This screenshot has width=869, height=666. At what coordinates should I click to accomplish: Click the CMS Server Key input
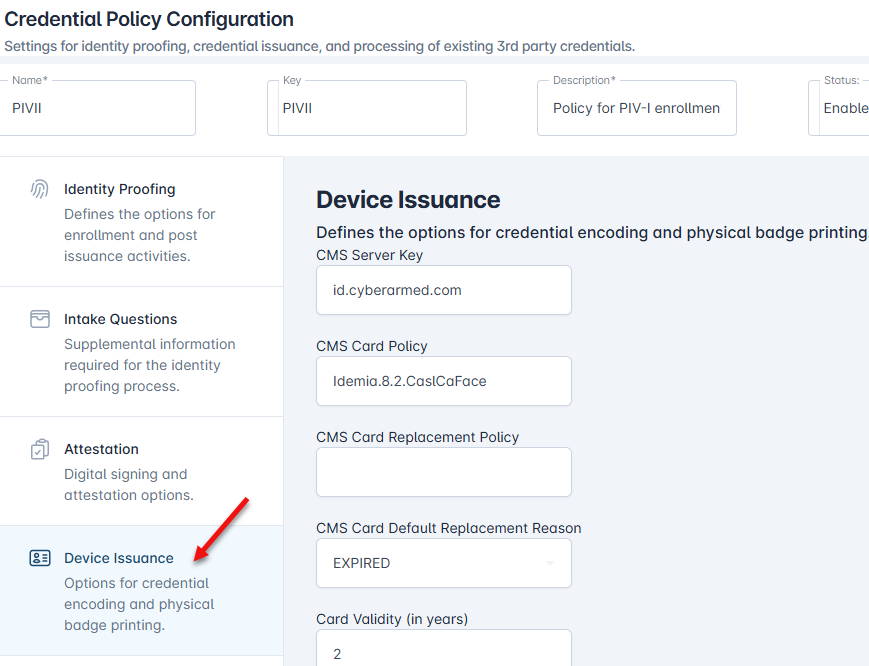[443, 290]
